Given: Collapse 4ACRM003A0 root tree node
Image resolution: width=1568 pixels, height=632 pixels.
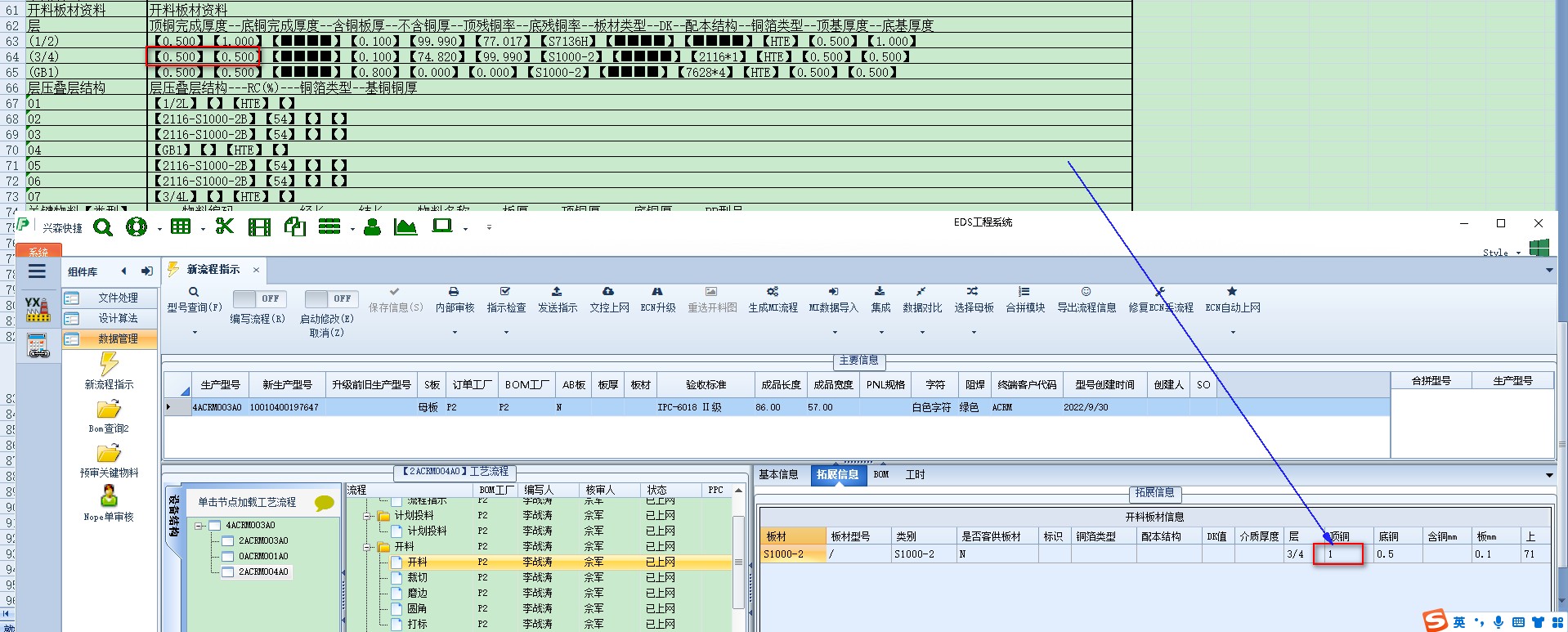Looking at the screenshot, I should tap(199, 526).
